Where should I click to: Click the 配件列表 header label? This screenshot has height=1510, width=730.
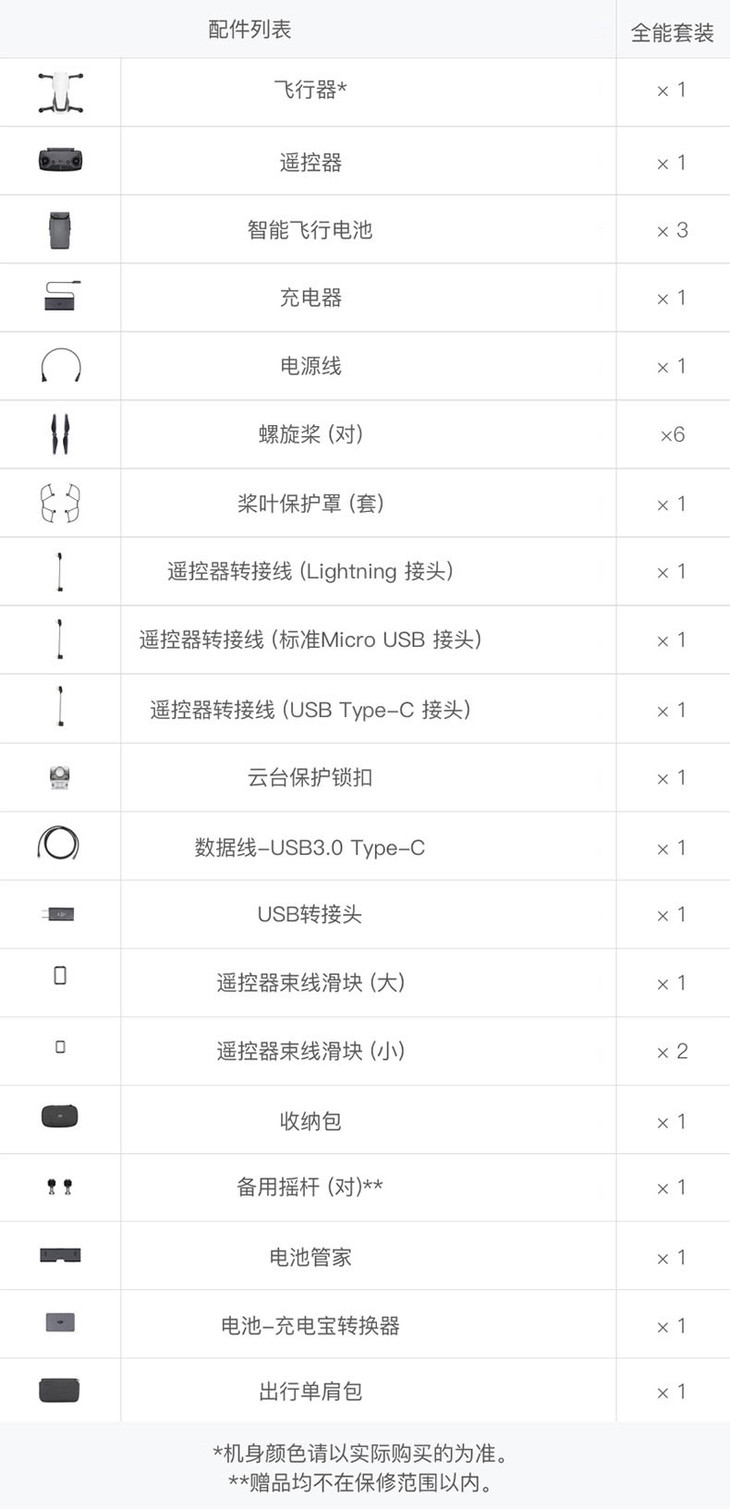250,29
